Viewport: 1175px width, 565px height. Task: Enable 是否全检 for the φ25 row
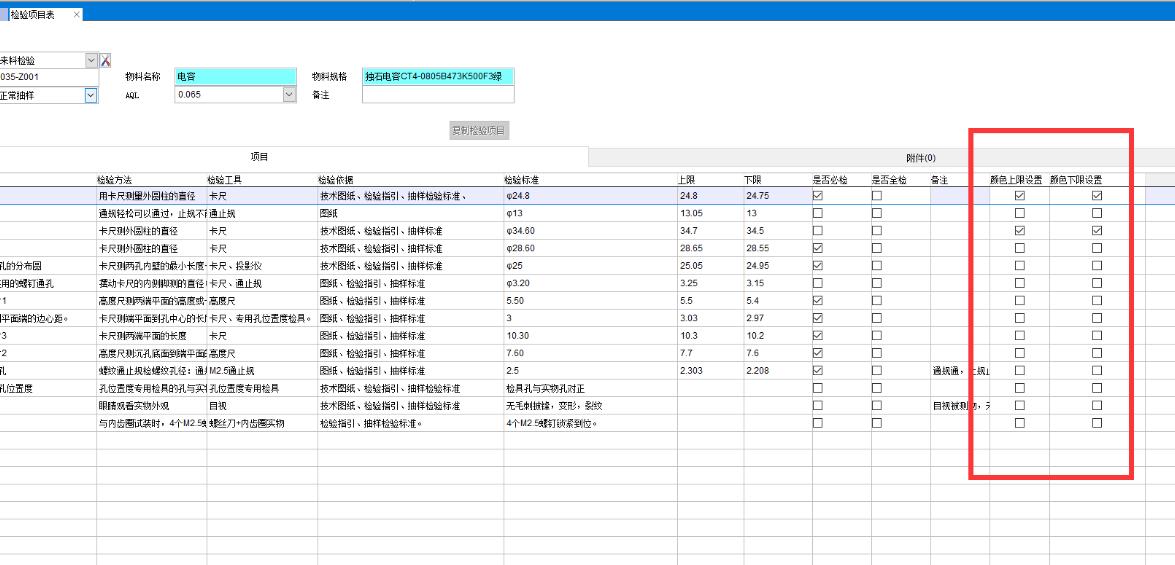(877, 265)
